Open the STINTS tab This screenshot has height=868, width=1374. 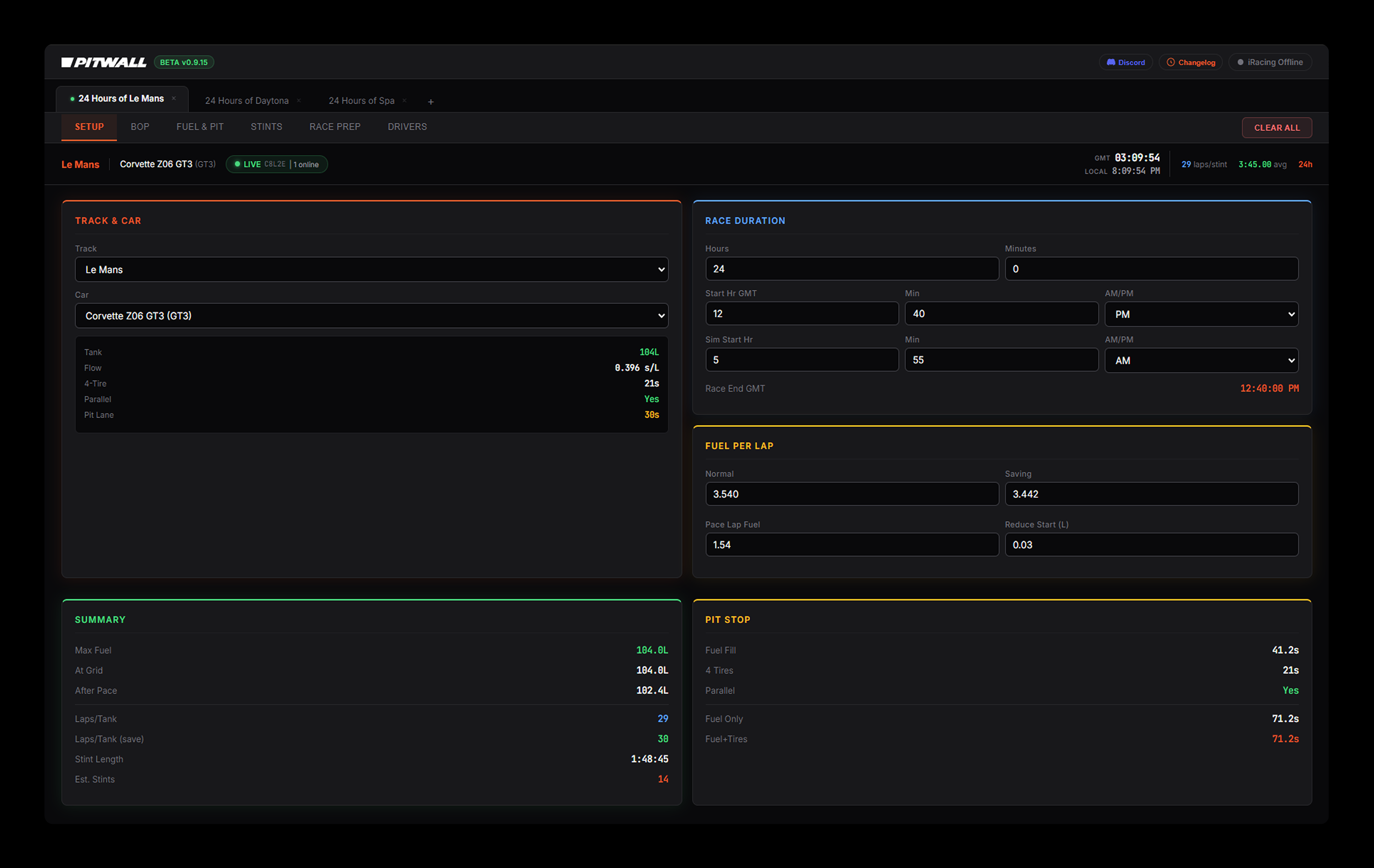pyautogui.click(x=266, y=127)
